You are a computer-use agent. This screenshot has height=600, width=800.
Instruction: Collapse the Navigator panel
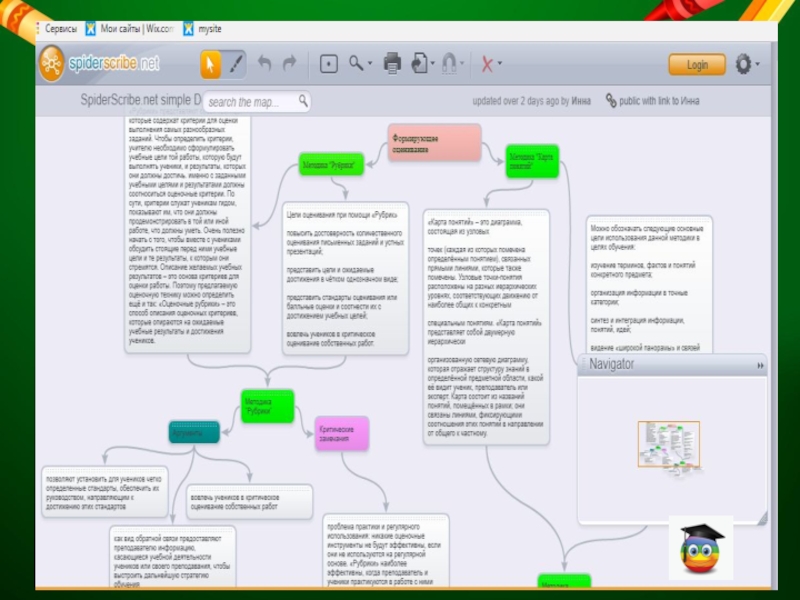(x=759, y=366)
